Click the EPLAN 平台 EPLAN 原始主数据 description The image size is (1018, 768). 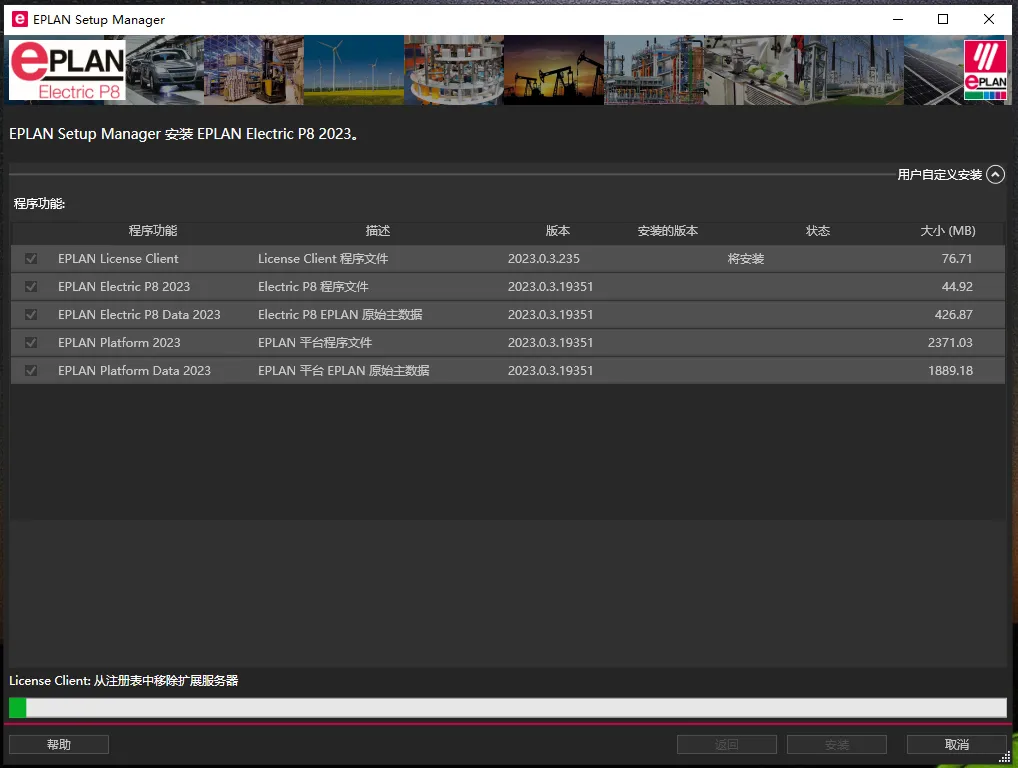click(x=343, y=370)
